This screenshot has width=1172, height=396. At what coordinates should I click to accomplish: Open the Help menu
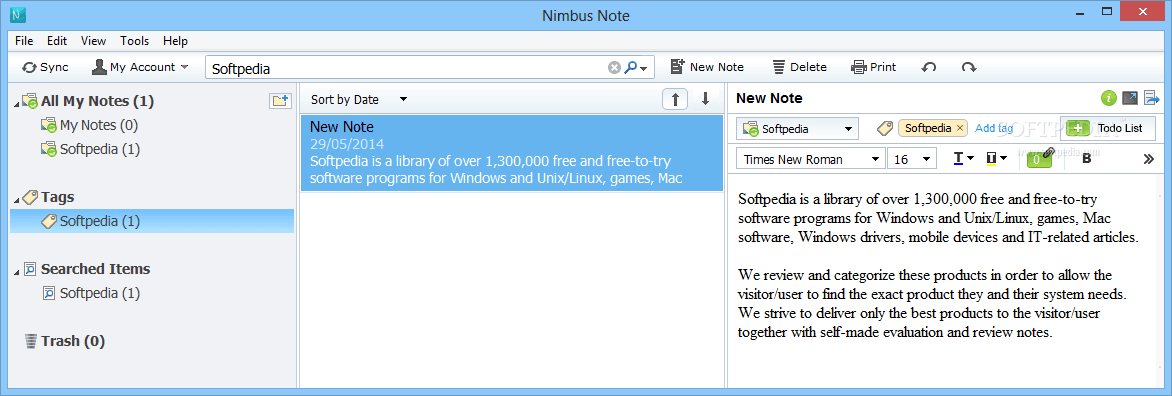click(175, 41)
